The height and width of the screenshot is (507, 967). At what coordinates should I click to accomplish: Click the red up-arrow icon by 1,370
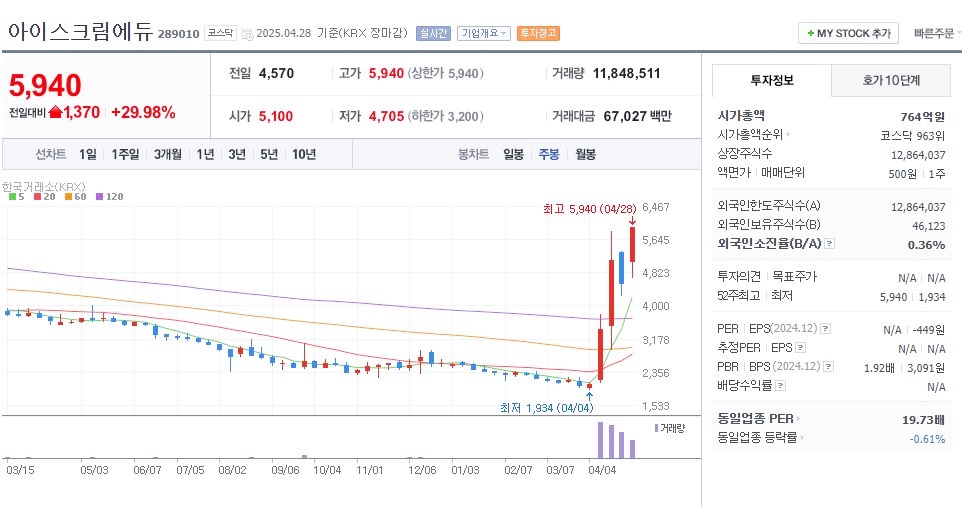click(56, 112)
